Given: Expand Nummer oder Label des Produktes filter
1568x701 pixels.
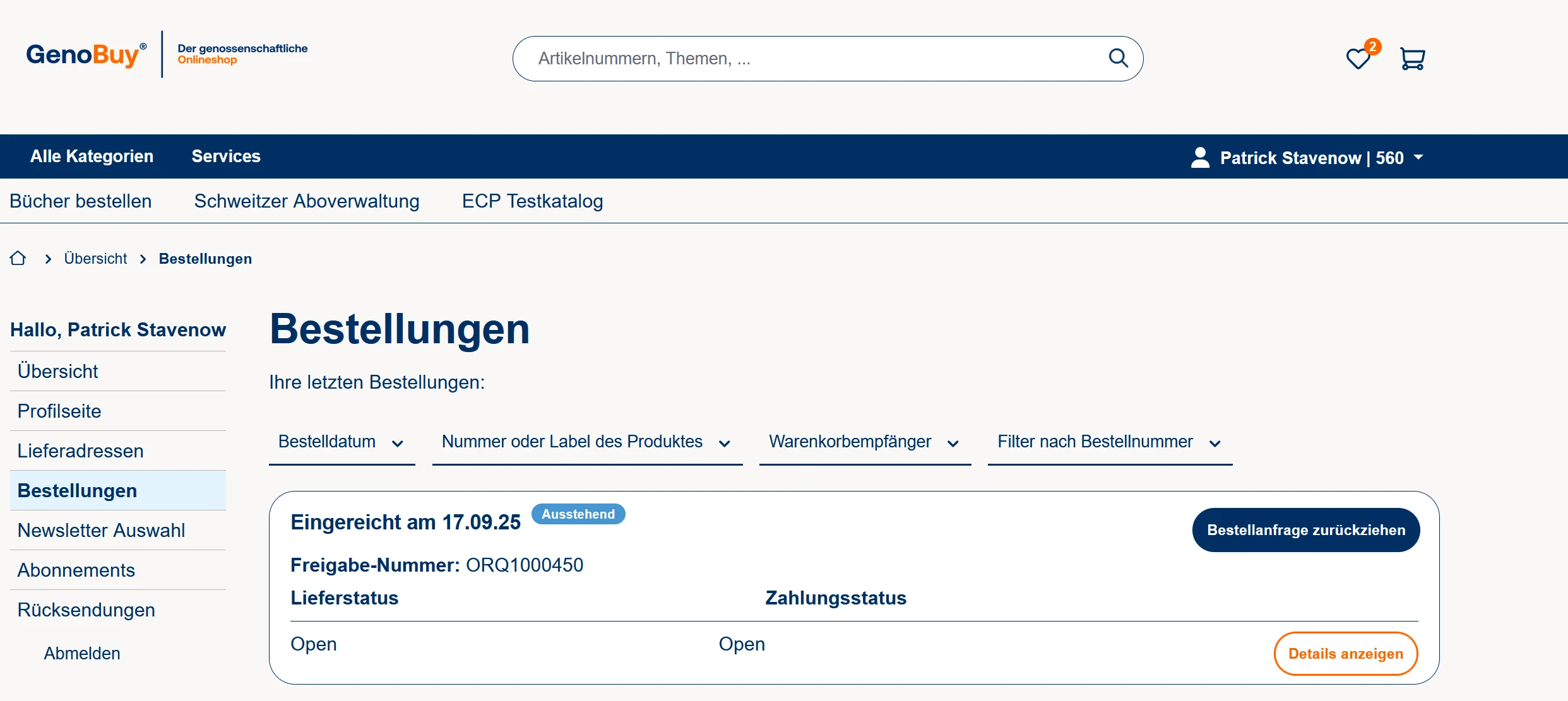Looking at the screenshot, I should (586, 442).
